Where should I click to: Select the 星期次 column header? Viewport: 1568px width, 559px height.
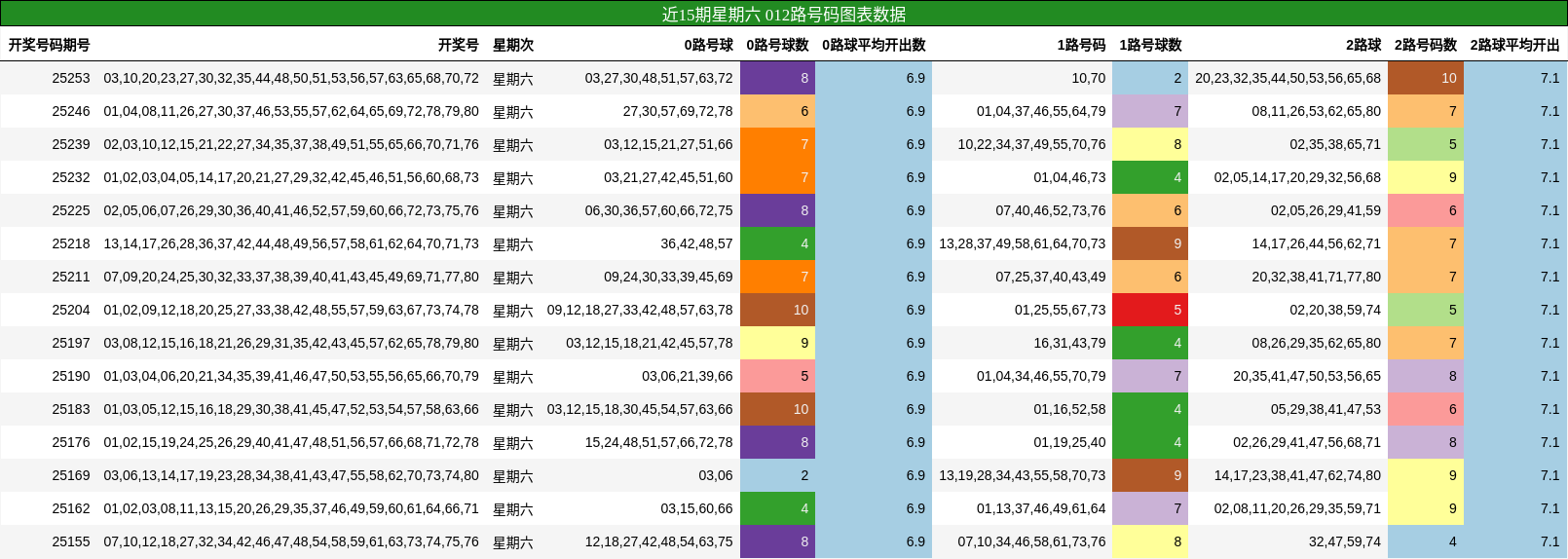coord(512,45)
